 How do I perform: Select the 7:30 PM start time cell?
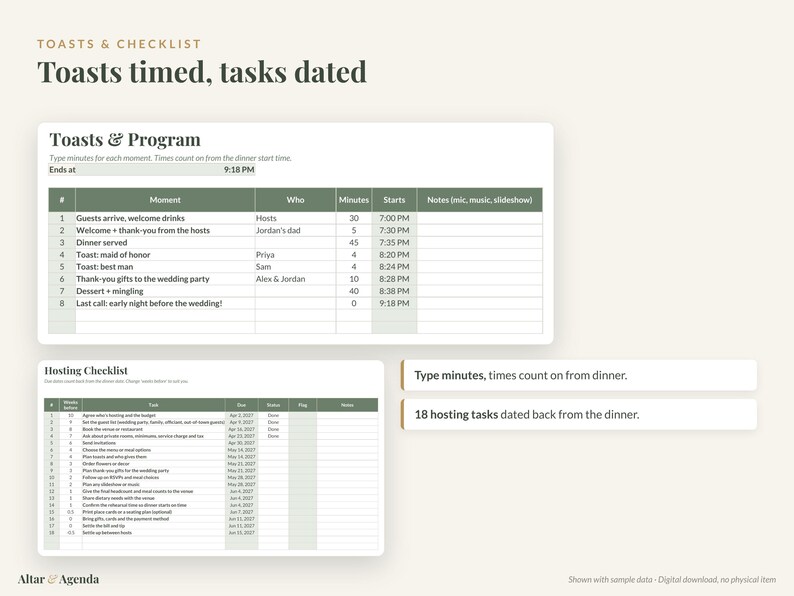click(x=394, y=230)
